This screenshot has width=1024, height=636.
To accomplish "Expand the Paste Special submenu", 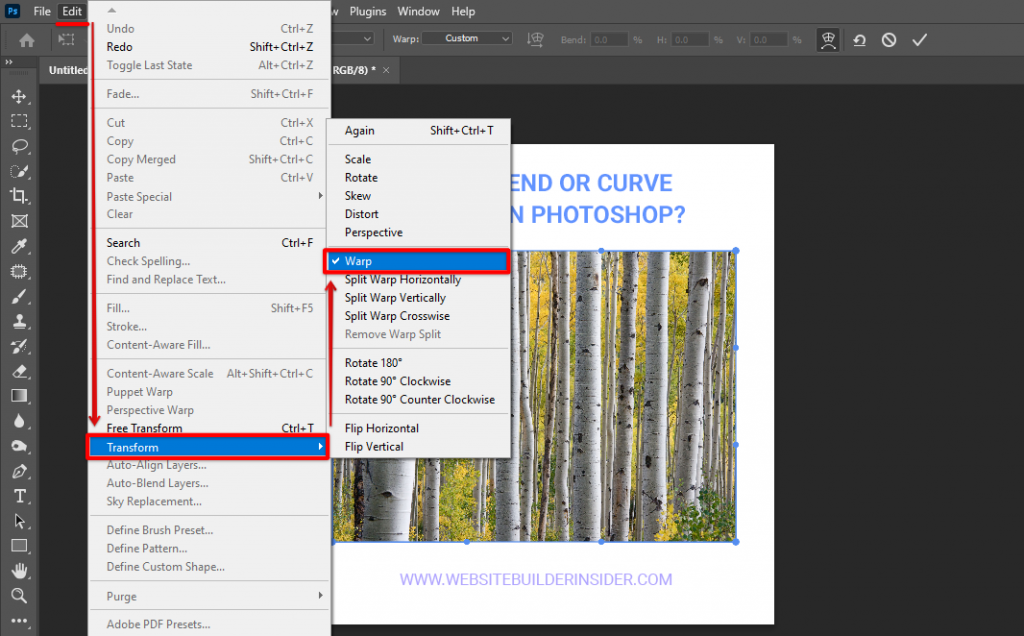I will 139,196.
